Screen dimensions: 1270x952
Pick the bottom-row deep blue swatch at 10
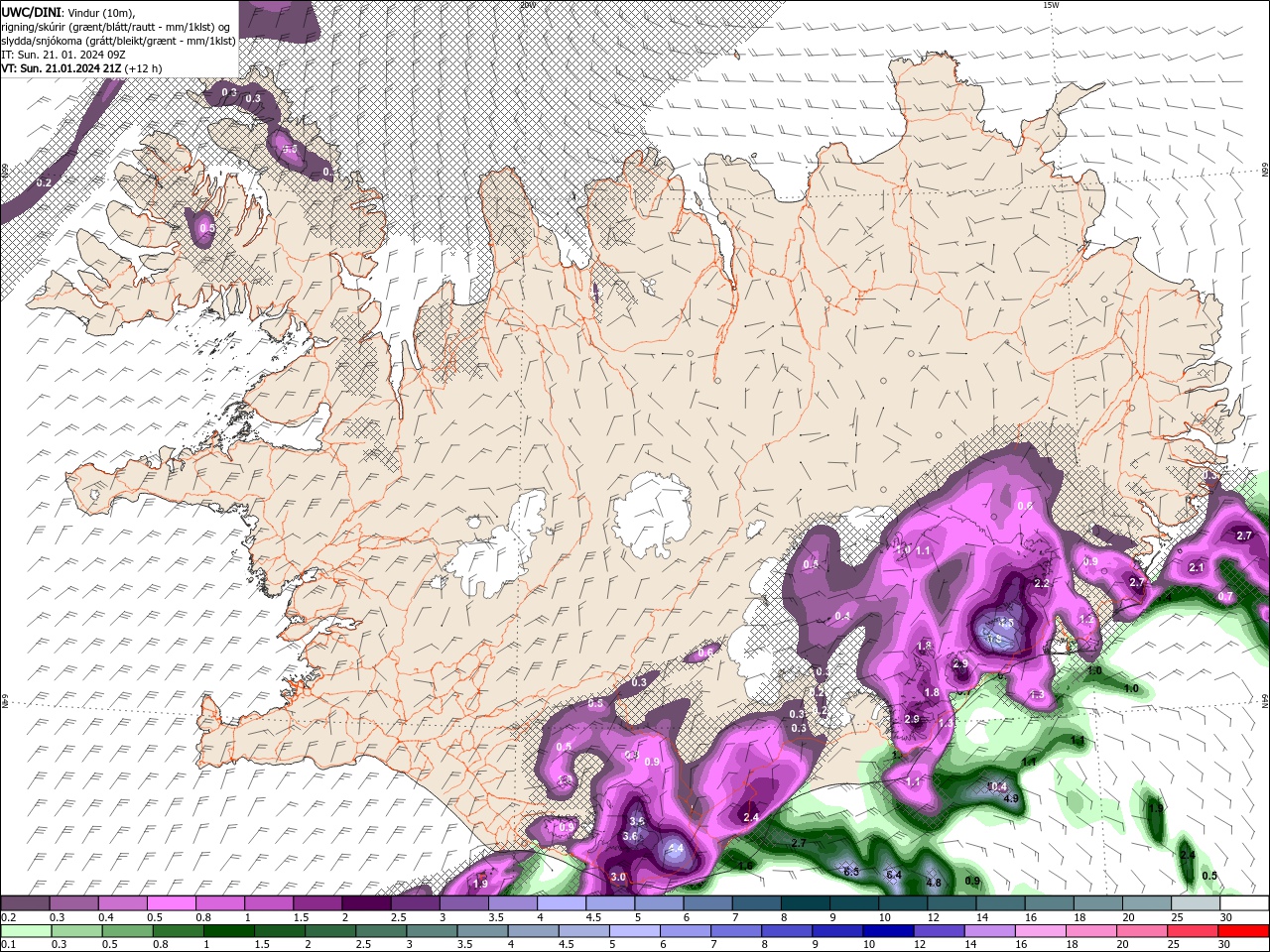tap(887, 931)
